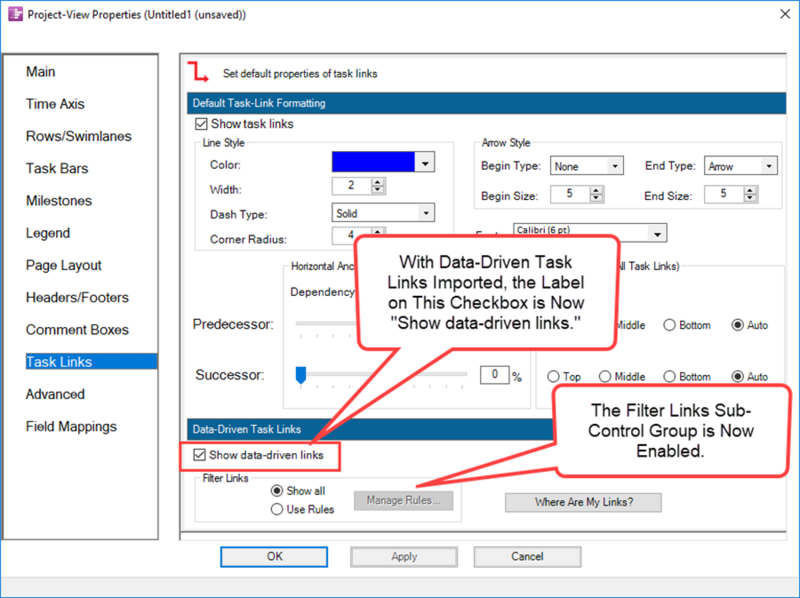Click the Apply button

coord(404,557)
